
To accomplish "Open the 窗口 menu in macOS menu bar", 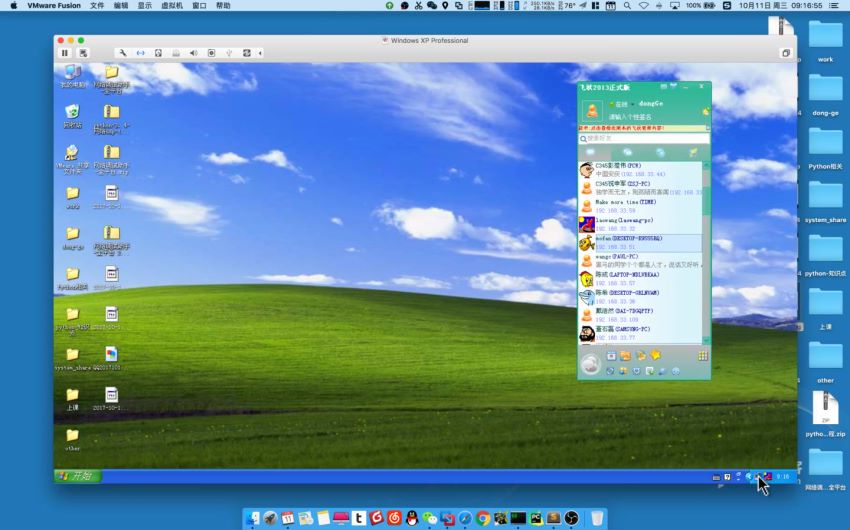I will click(199, 5).
